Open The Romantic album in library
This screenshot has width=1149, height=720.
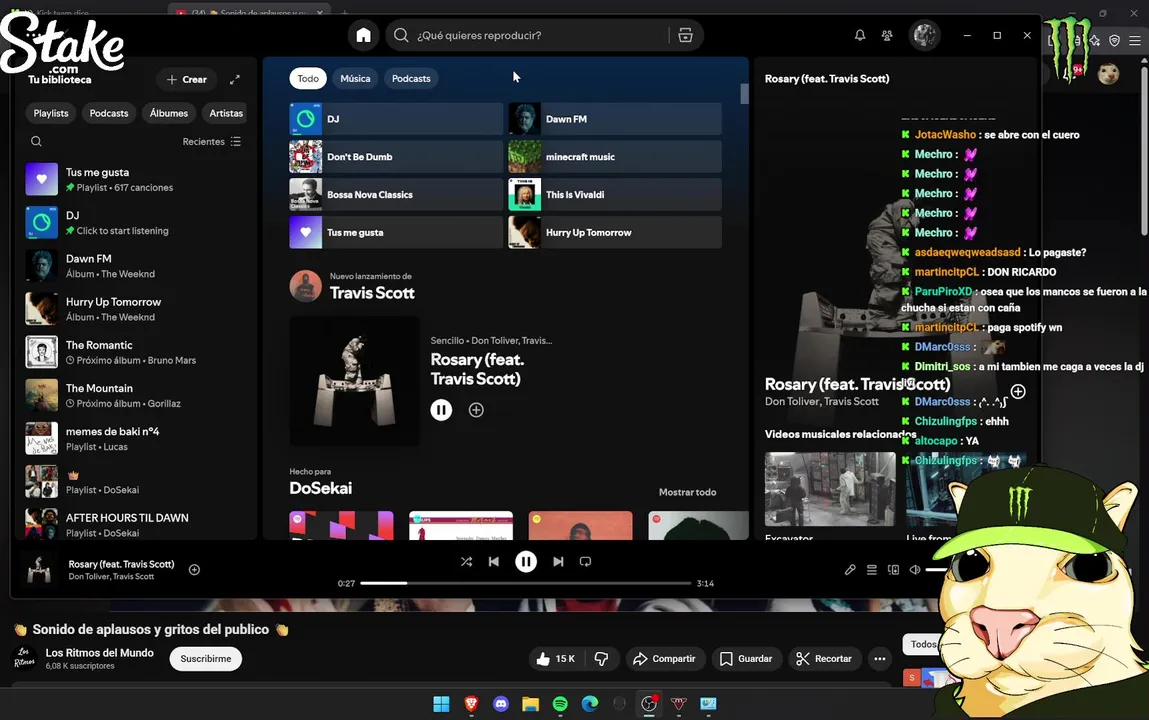point(136,352)
